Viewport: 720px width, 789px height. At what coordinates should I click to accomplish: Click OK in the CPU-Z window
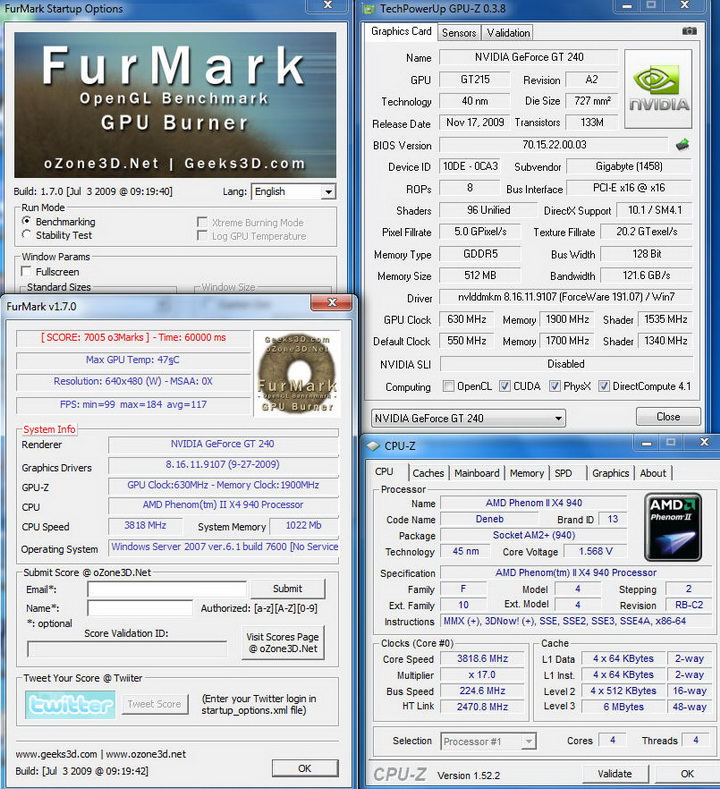click(687, 774)
